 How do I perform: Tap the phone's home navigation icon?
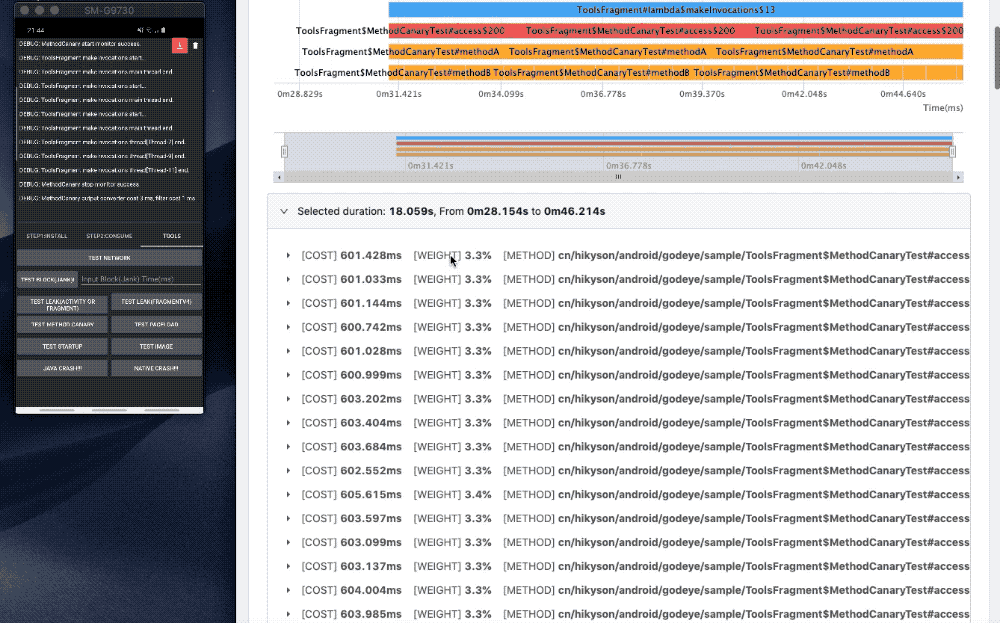(x=112, y=409)
